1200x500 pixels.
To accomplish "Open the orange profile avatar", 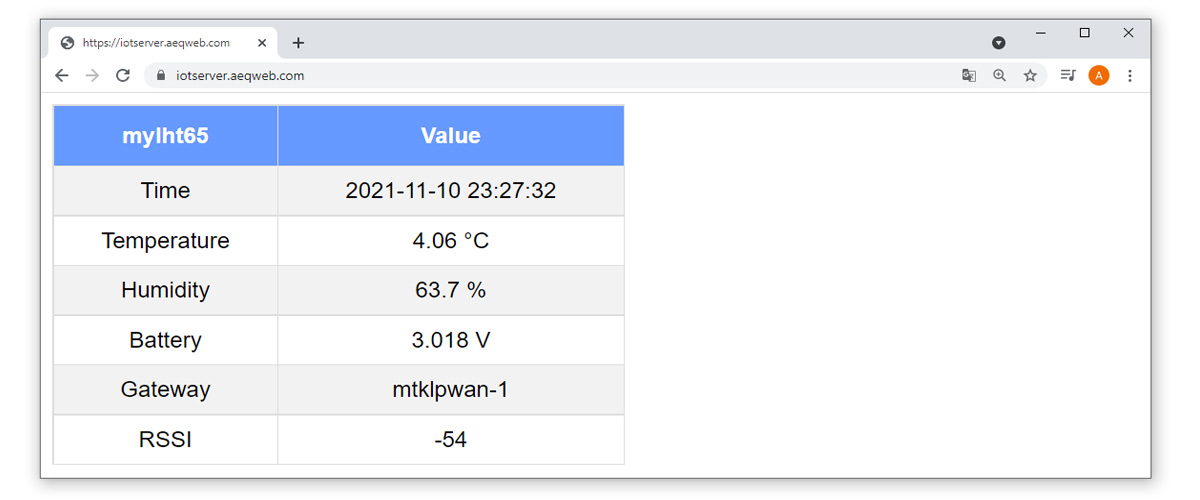I will (1099, 75).
